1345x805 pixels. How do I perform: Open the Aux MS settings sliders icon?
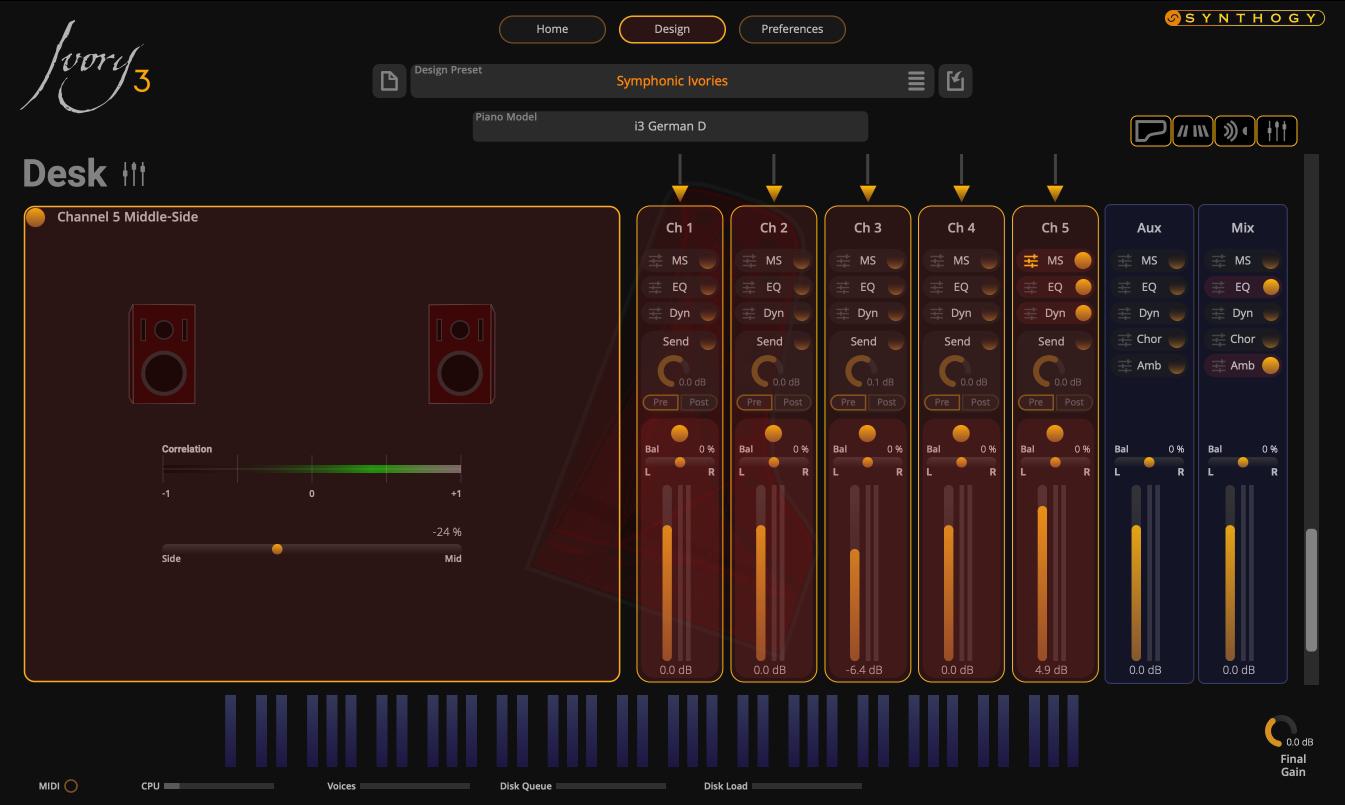pos(1125,261)
